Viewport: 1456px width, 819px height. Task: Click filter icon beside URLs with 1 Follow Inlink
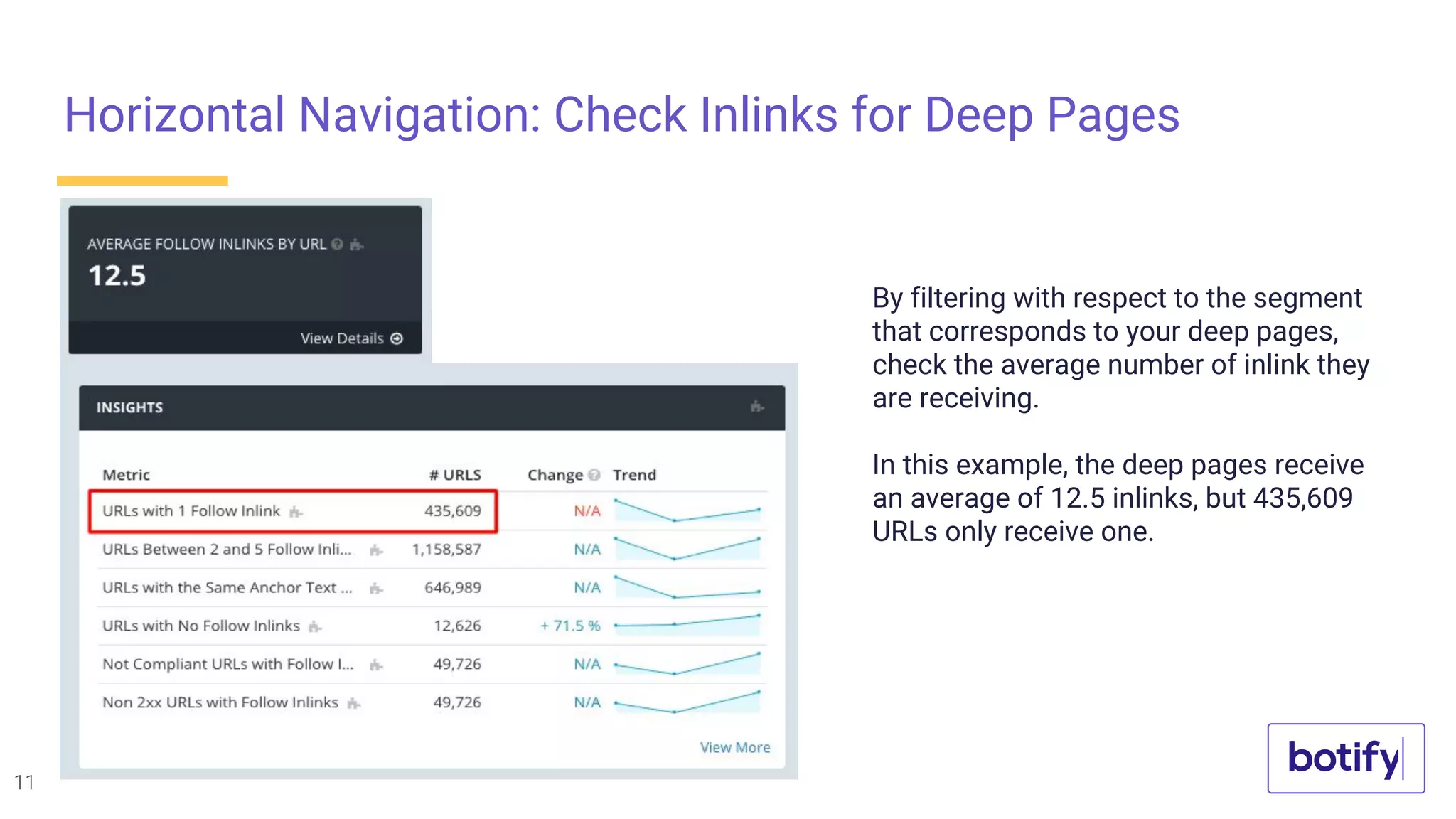pos(297,512)
